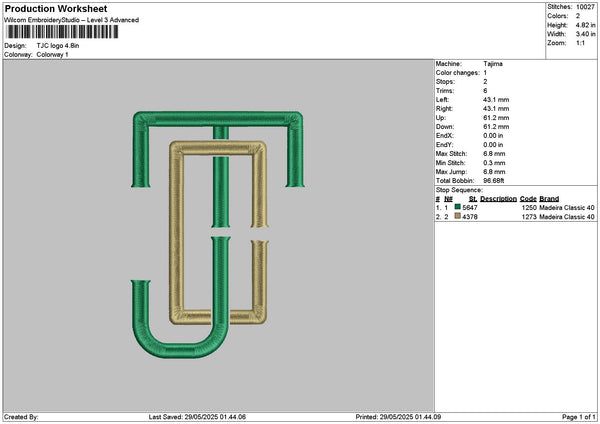Select stop sequence row 1 Madeira Classic 40

pos(567,207)
